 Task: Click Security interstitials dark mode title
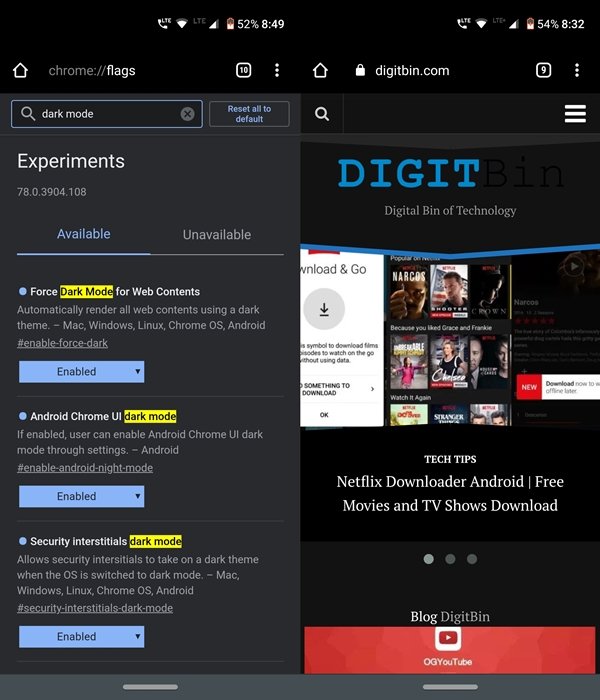106,541
